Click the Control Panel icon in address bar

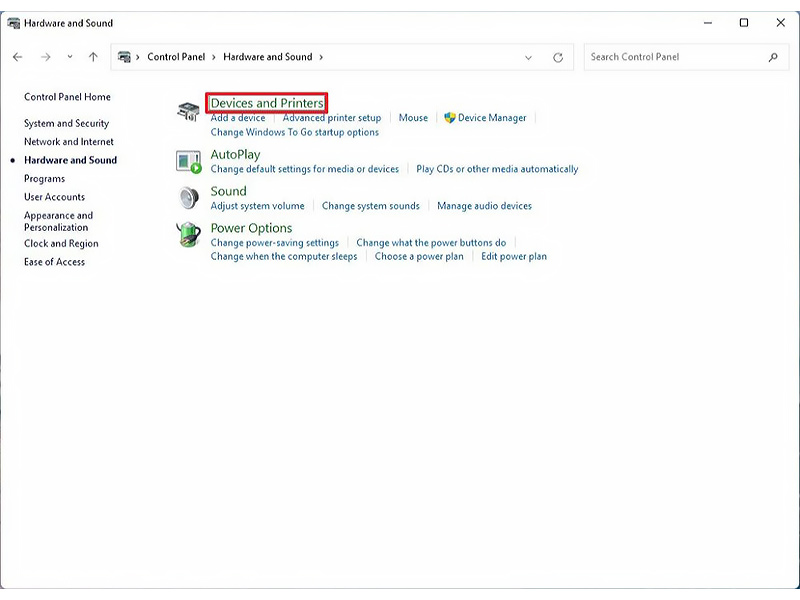pyautogui.click(x=124, y=57)
